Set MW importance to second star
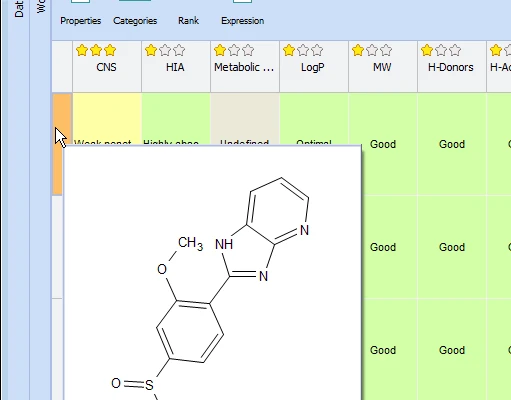Image resolution: width=511 pixels, height=400 pixels. (x=372, y=51)
